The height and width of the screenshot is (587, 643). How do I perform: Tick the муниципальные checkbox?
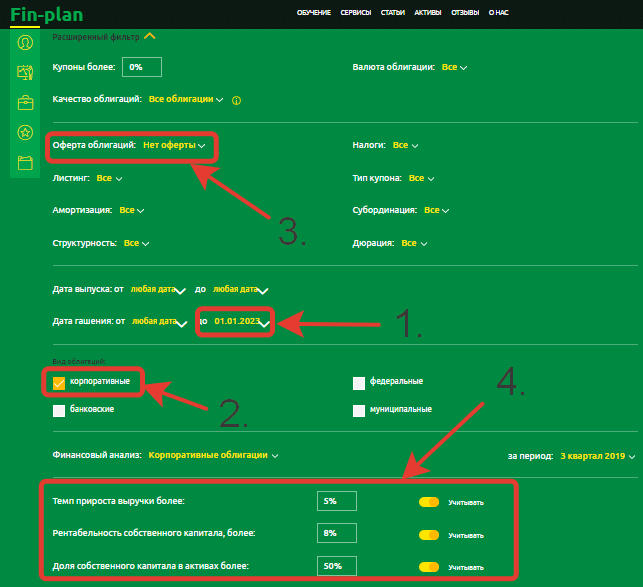pyautogui.click(x=359, y=409)
